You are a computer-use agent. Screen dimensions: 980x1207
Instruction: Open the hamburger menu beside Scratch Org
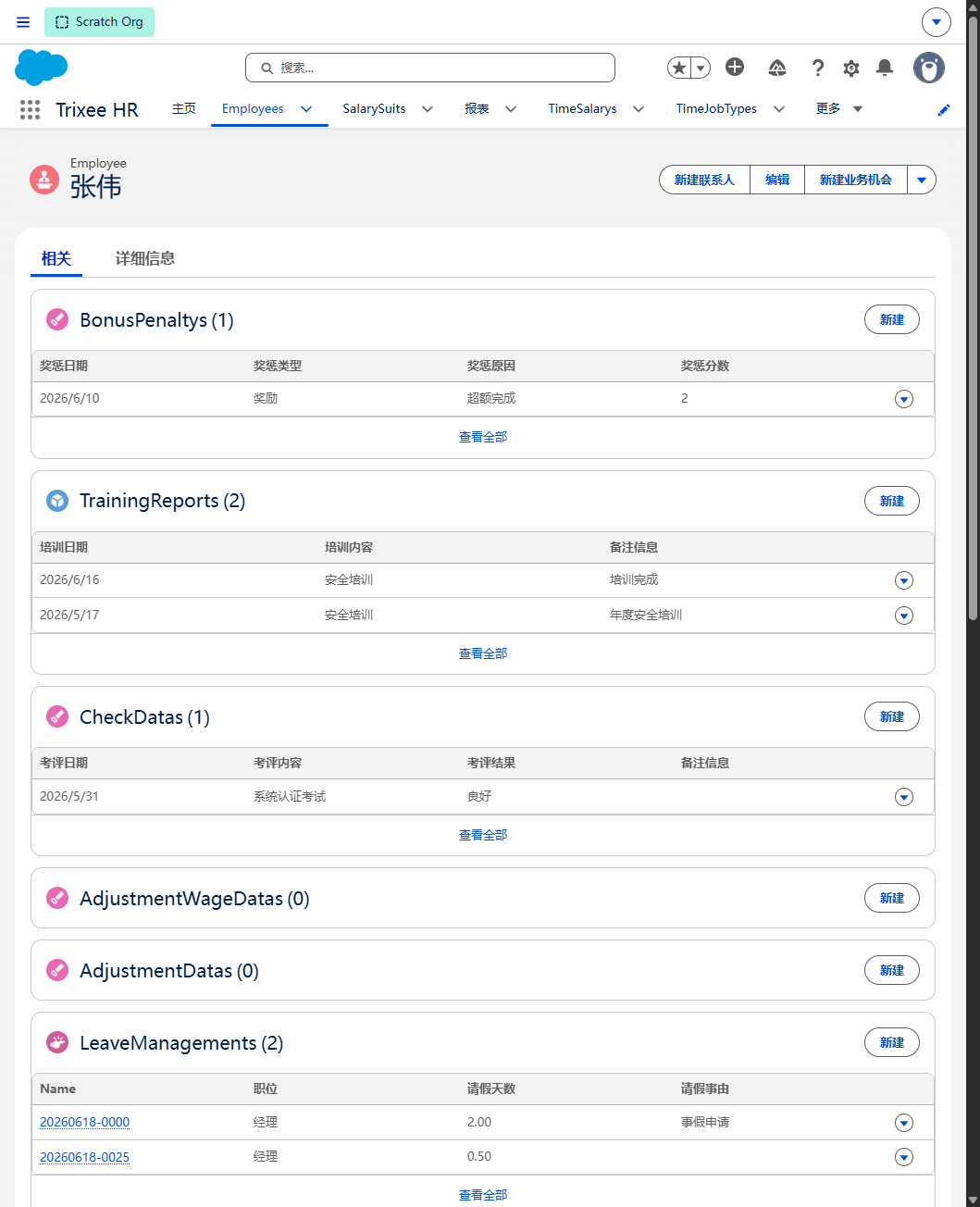[23, 22]
